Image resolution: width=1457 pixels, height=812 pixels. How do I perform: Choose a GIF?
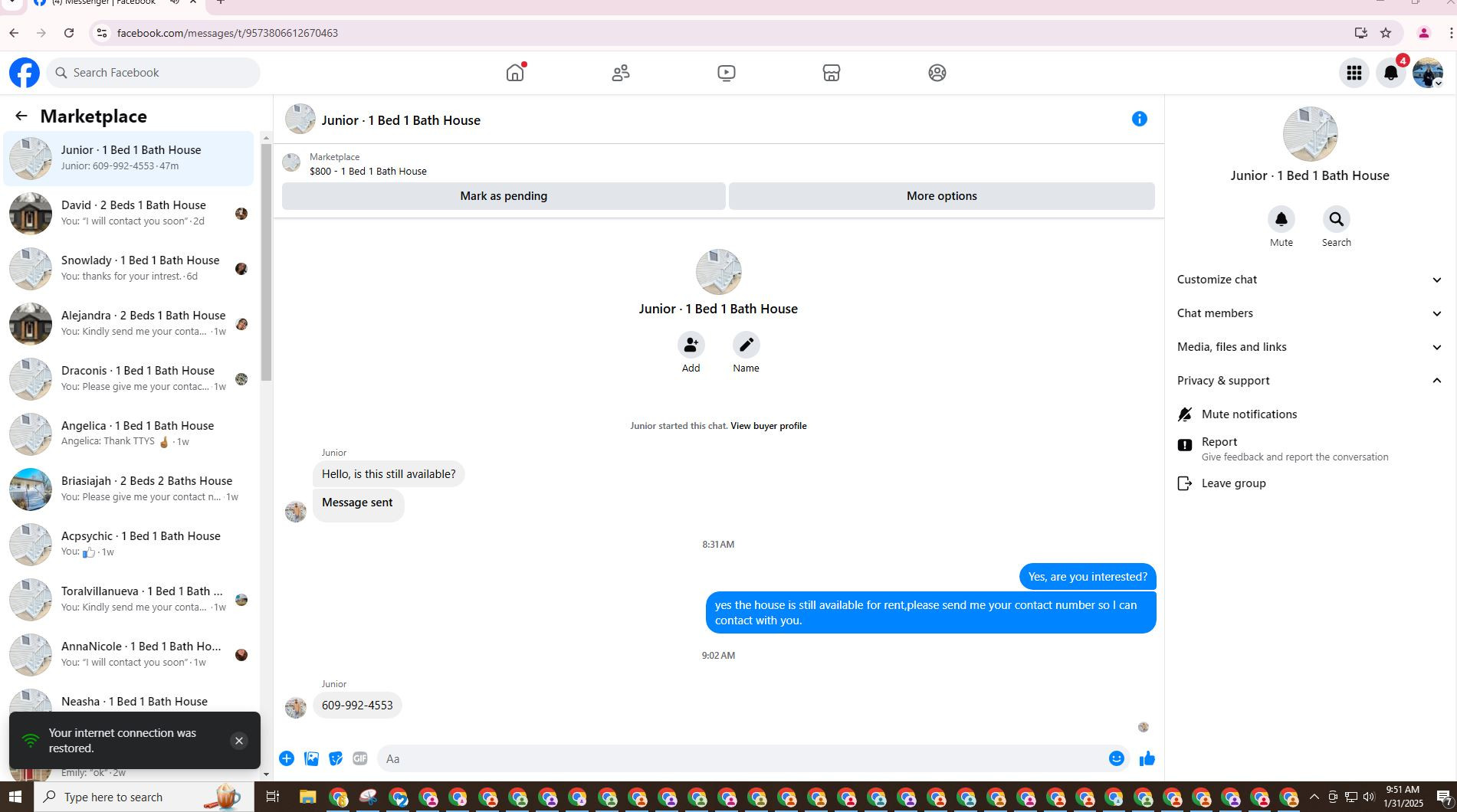[x=360, y=758]
